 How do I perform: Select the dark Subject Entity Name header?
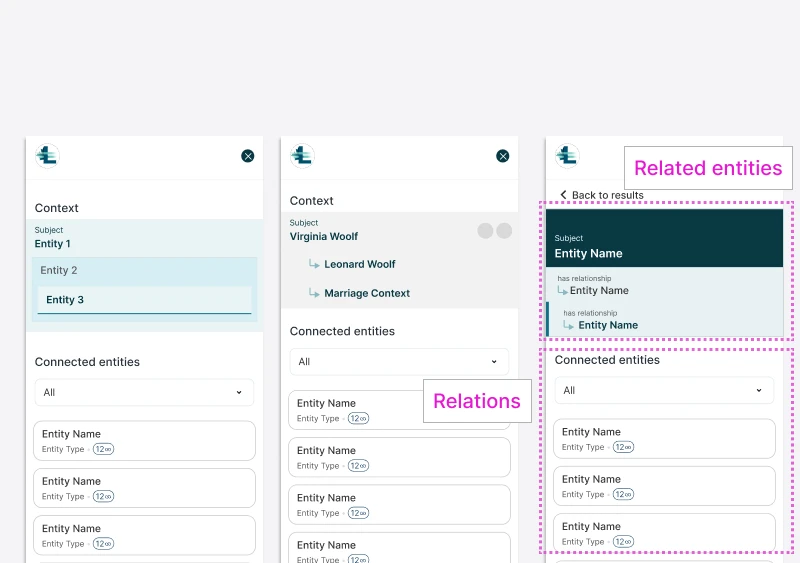point(664,238)
